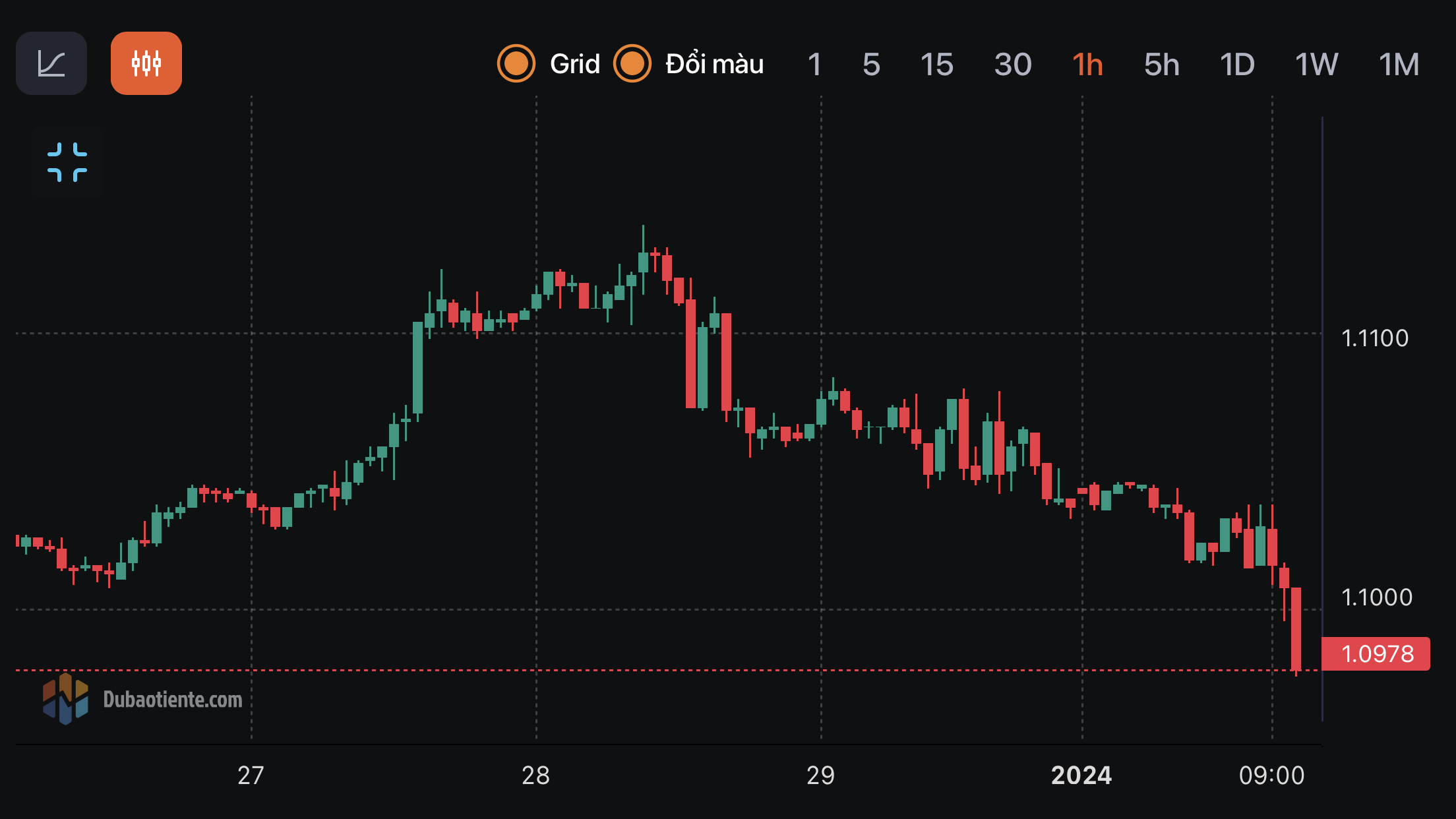Collapse the chart from fullscreen
This screenshot has height=819, width=1456.
point(67,162)
